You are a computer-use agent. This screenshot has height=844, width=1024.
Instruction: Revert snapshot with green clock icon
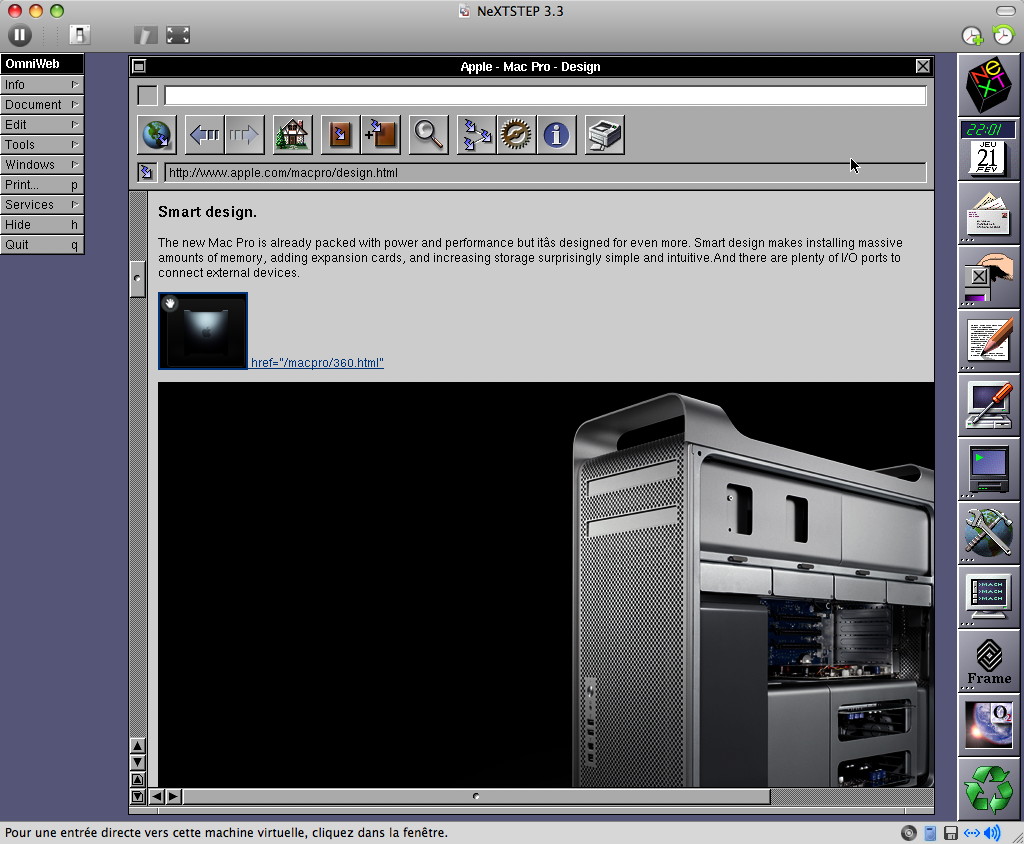click(1002, 34)
